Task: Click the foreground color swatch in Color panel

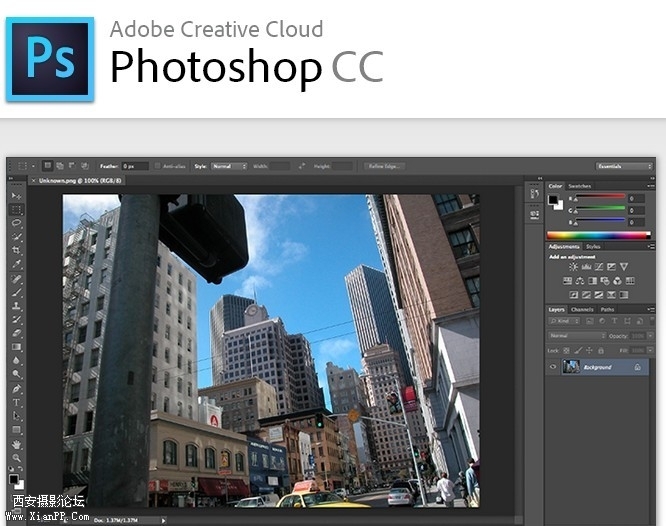Action: point(553,200)
